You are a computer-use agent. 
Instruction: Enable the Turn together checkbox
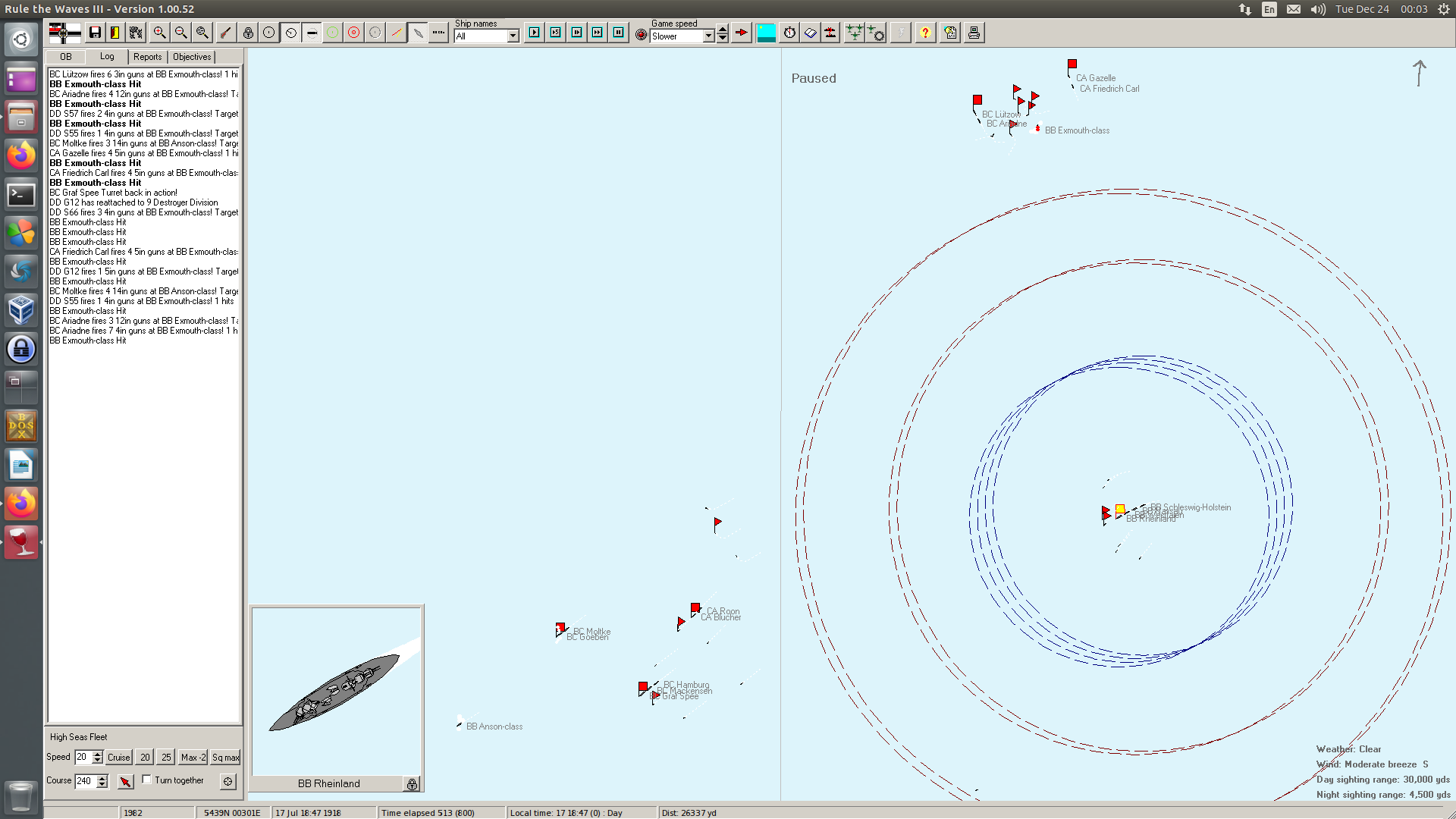[x=147, y=780]
